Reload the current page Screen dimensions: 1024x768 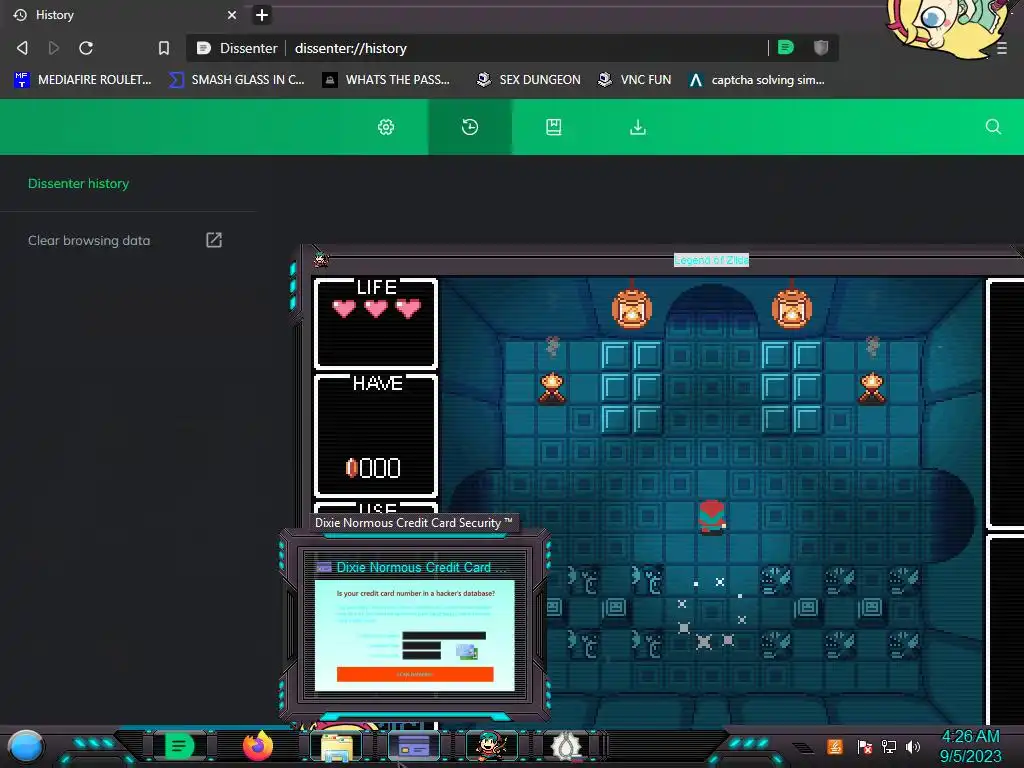pos(86,48)
